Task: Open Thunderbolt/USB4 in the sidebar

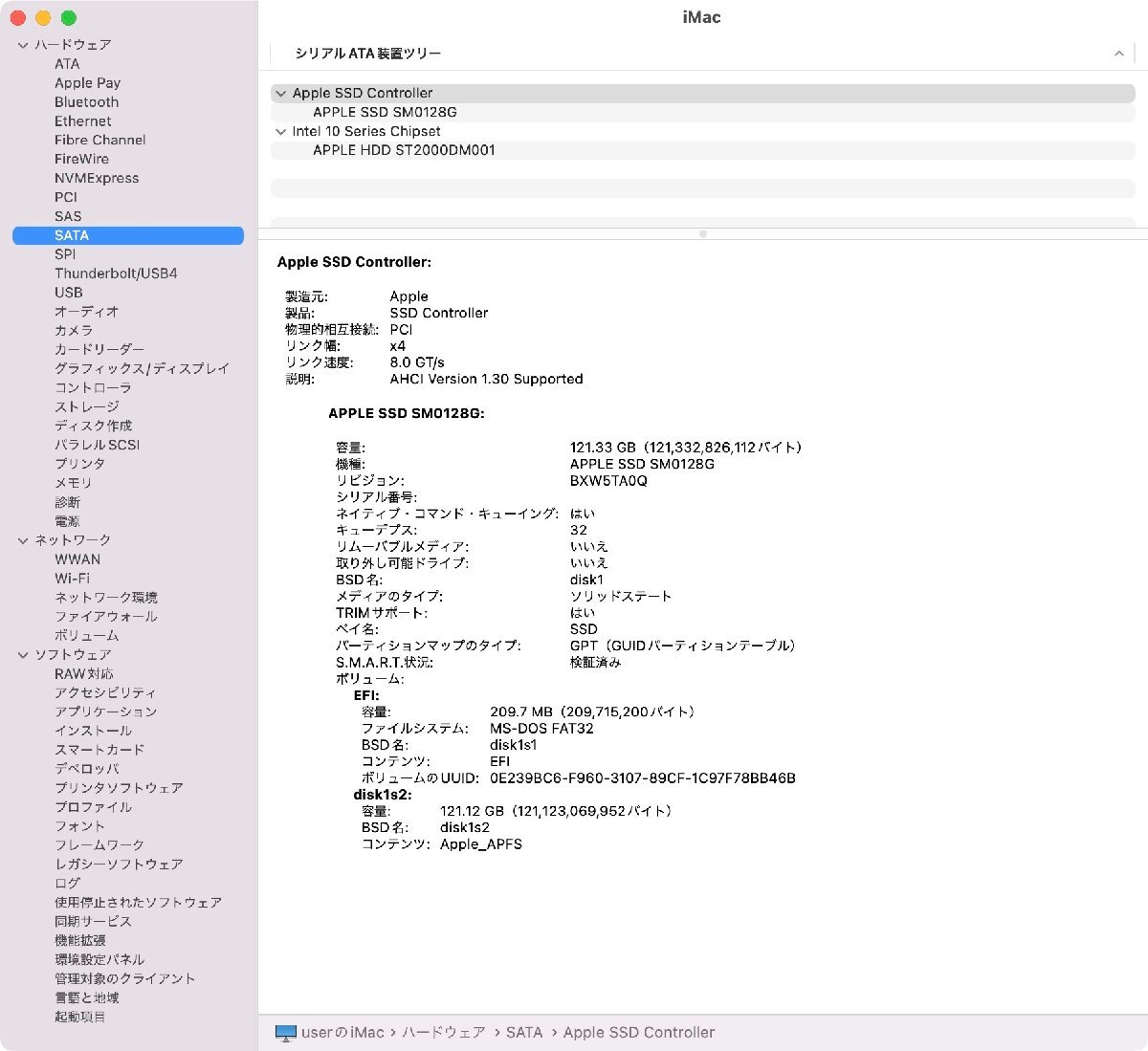Action: (x=116, y=274)
